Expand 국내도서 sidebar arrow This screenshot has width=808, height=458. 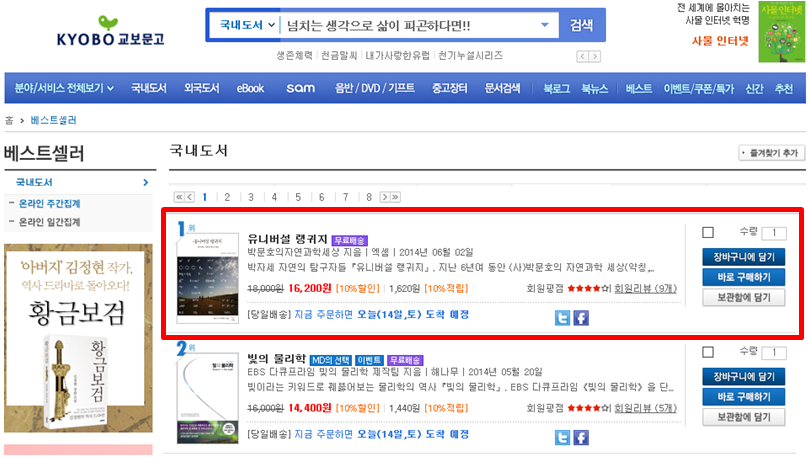146,182
